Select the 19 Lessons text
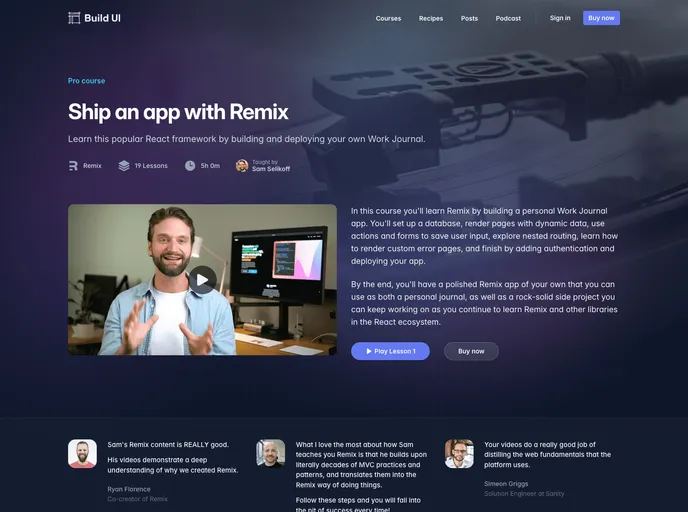The height and width of the screenshot is (512, 688). click(x=151, y=166)
